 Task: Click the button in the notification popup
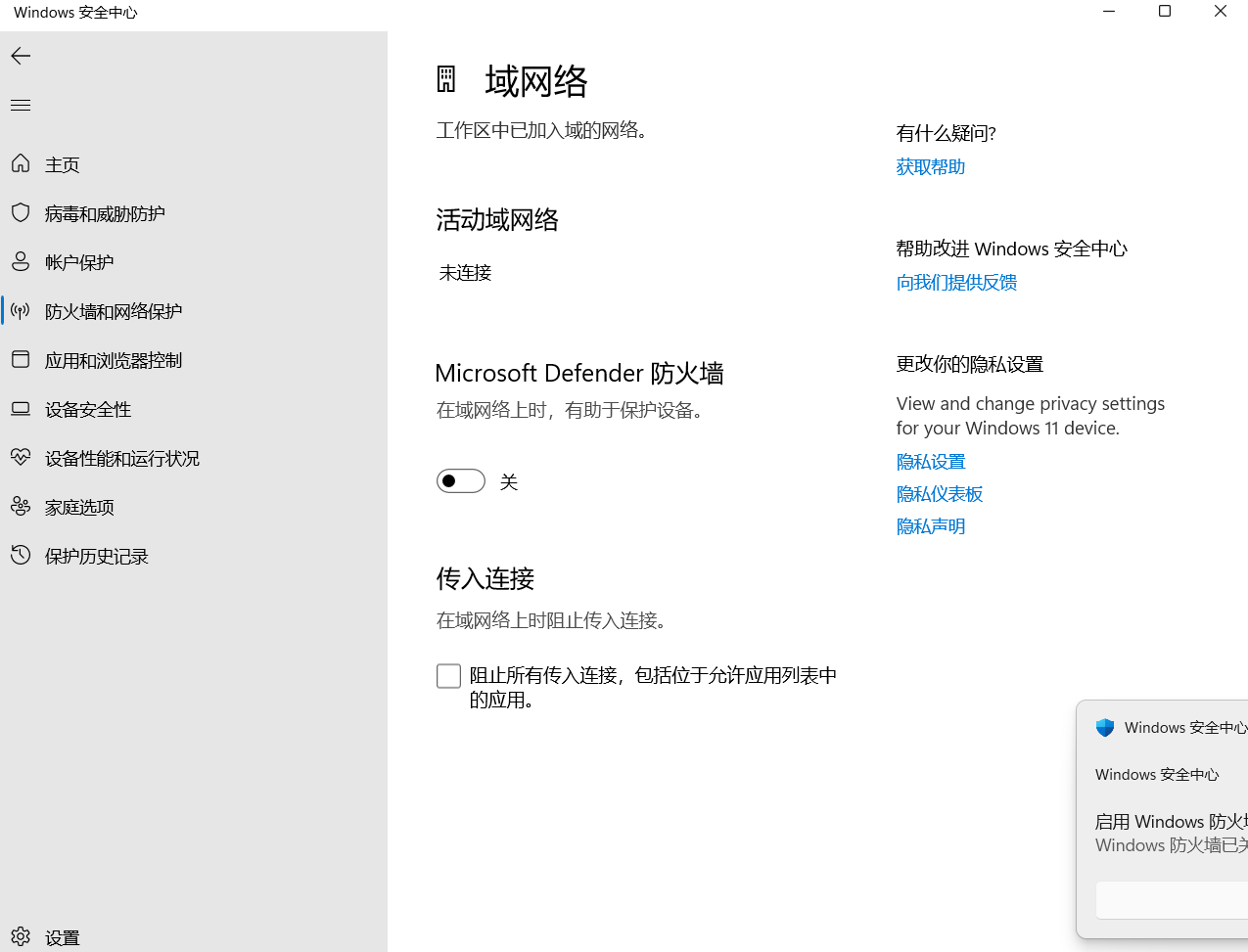(x=1172, y=900)
